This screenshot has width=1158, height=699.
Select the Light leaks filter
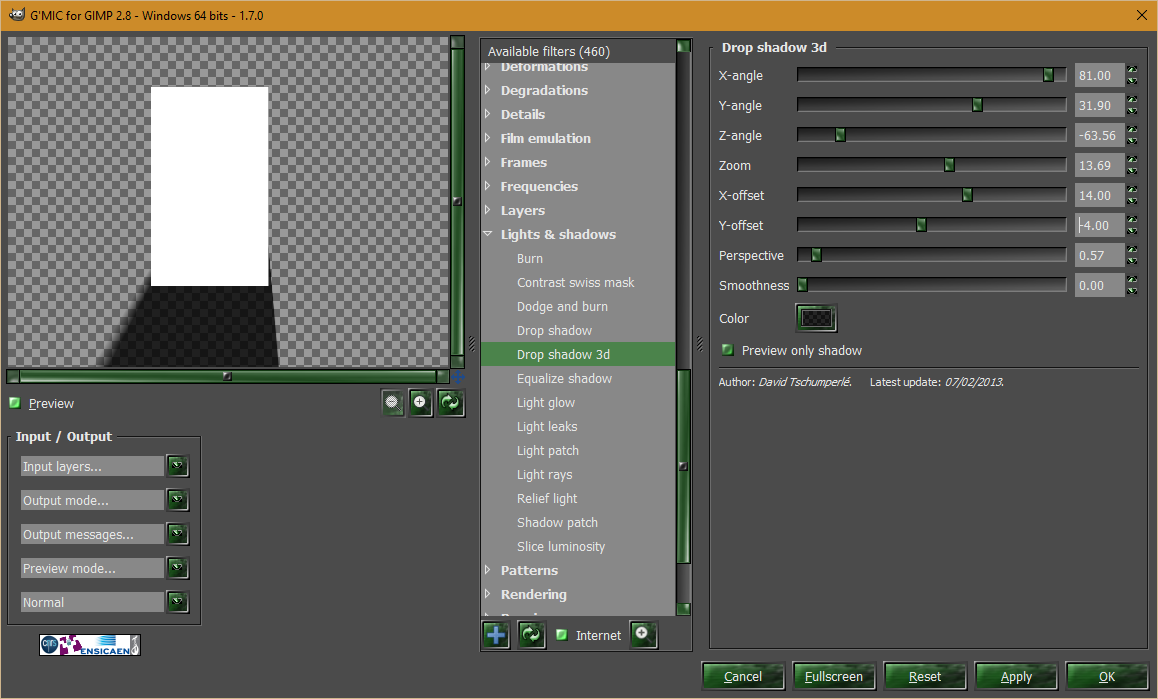tap(547, 426)
